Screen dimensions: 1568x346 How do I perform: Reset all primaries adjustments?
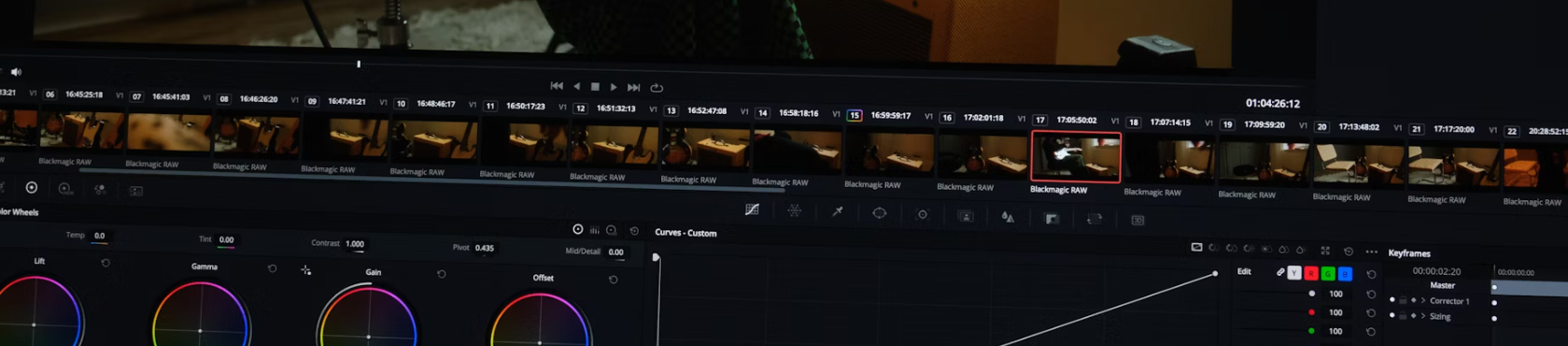pyautogui.click(x=634, y=231)
